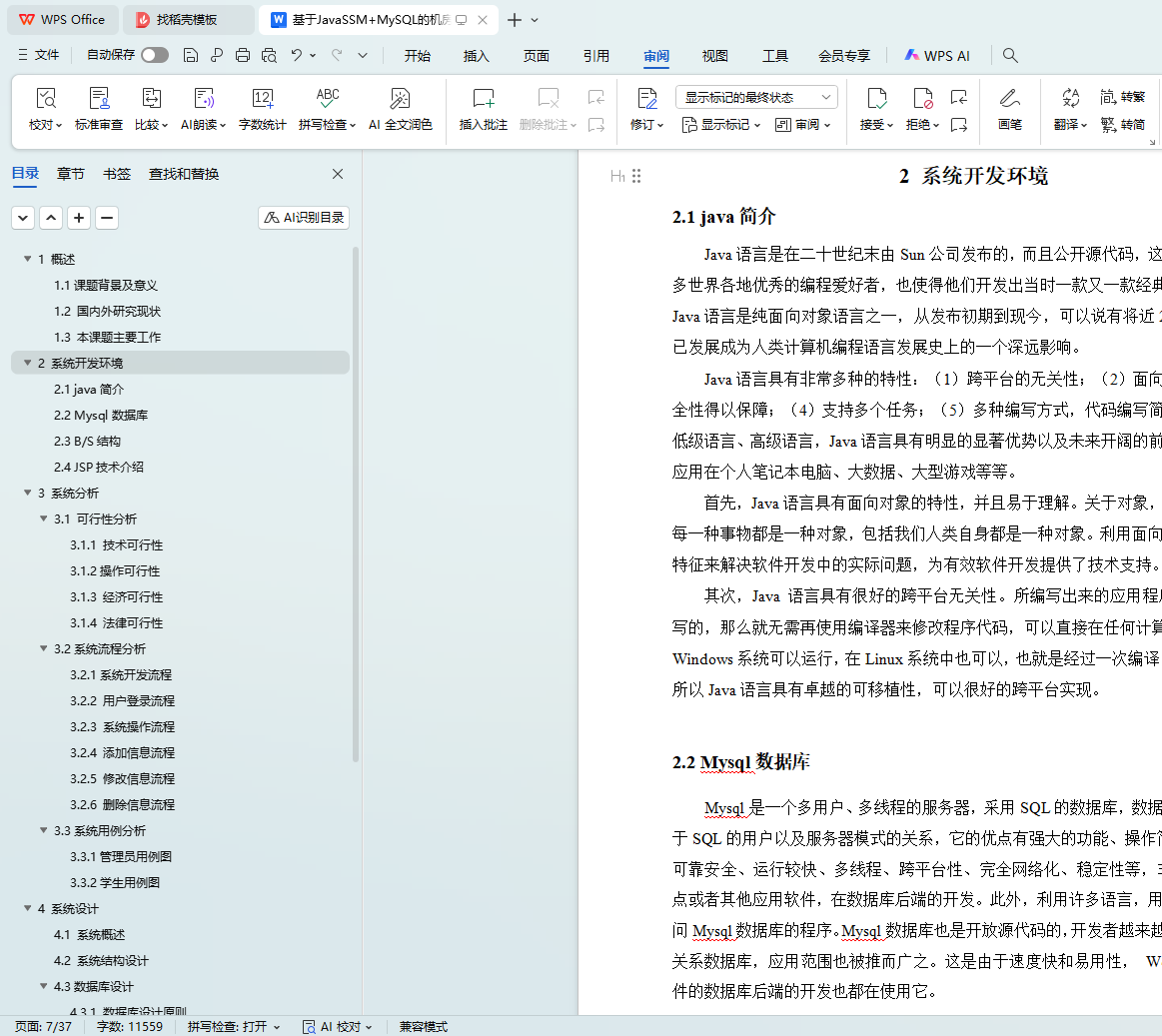
Task: Switch to the 视图 ribbon tab
Action: click(x=715, y=56)
